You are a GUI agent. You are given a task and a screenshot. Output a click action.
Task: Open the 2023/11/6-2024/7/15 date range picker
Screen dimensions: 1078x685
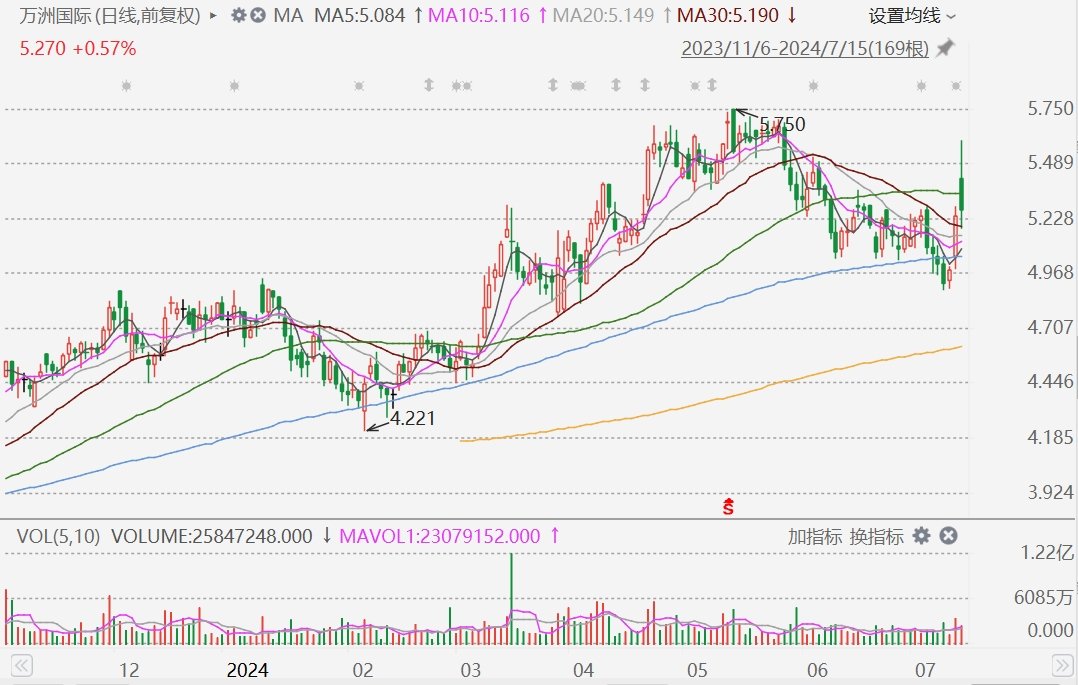pos(805,48)
